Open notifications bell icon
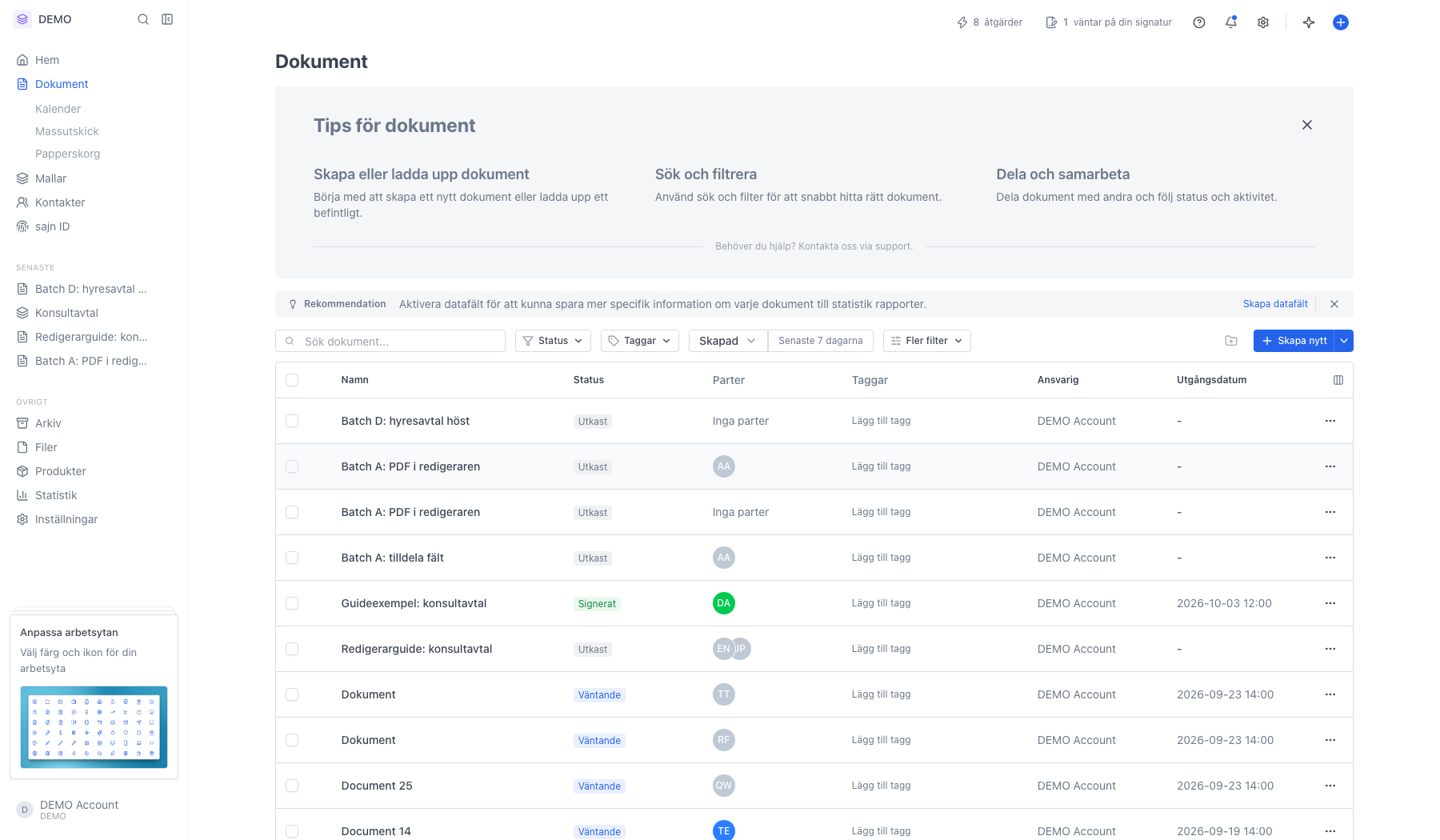Viewport: 1440px width, 840px height. [1231, 22]
